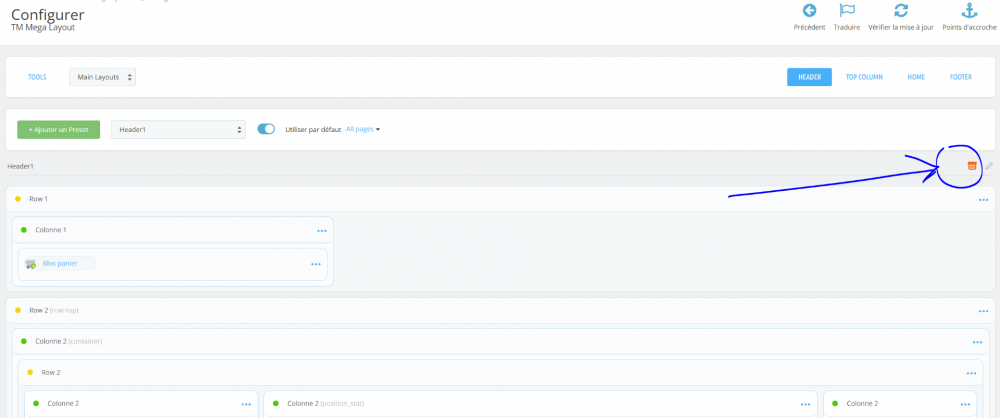The width and height of the screenshot is (1000, 418).
Task: Click the green status dot of Colonne 1
Action: pos(24,230)
